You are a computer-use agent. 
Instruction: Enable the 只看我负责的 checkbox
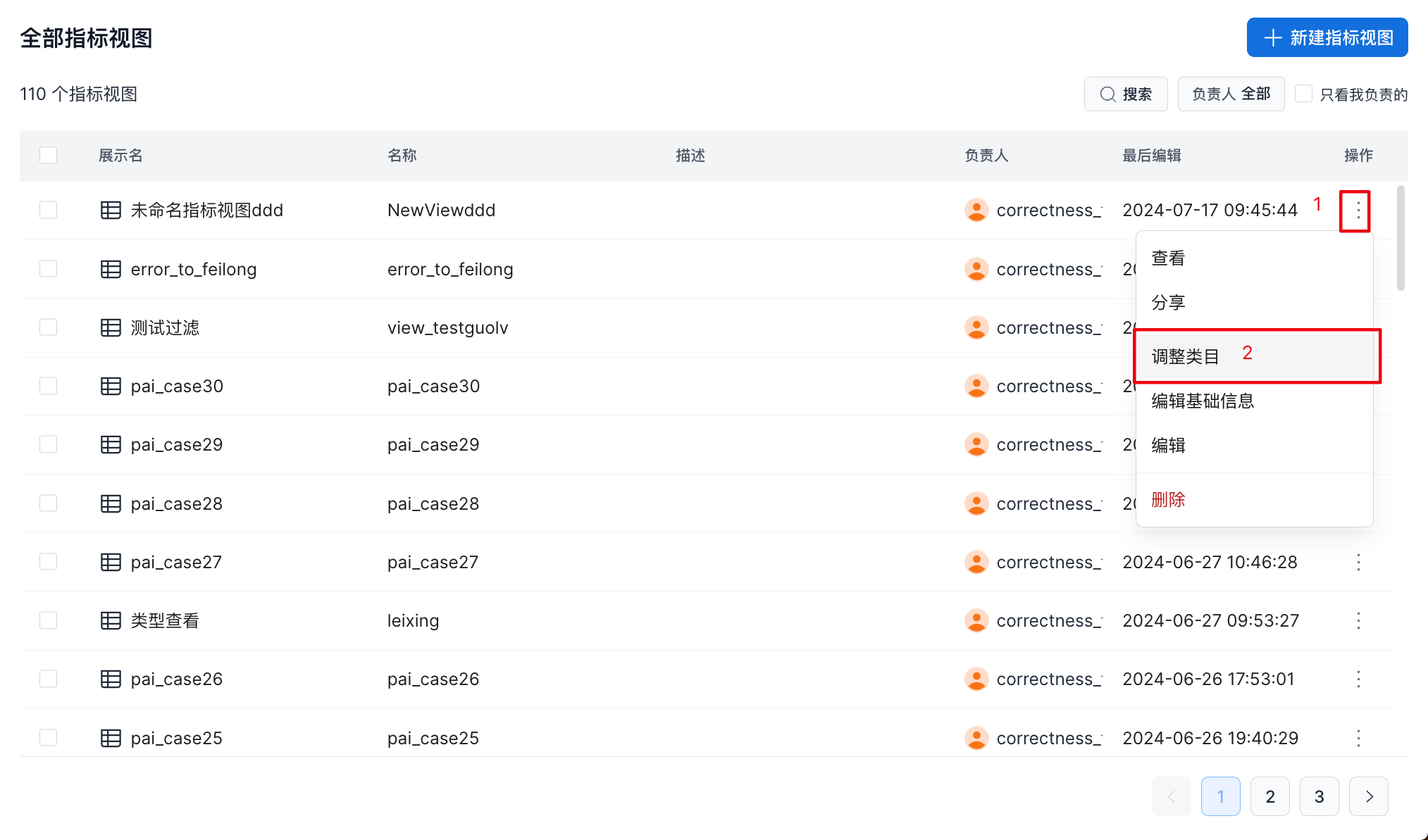(x=1303, y=94)
